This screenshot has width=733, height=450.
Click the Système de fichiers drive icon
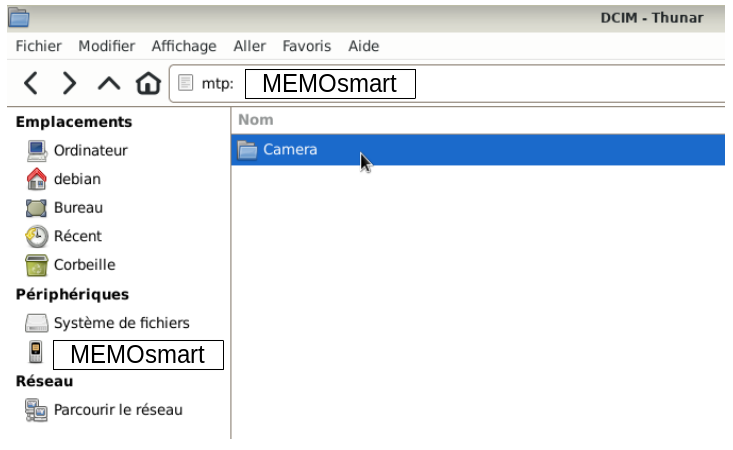(x=36, y=323)
